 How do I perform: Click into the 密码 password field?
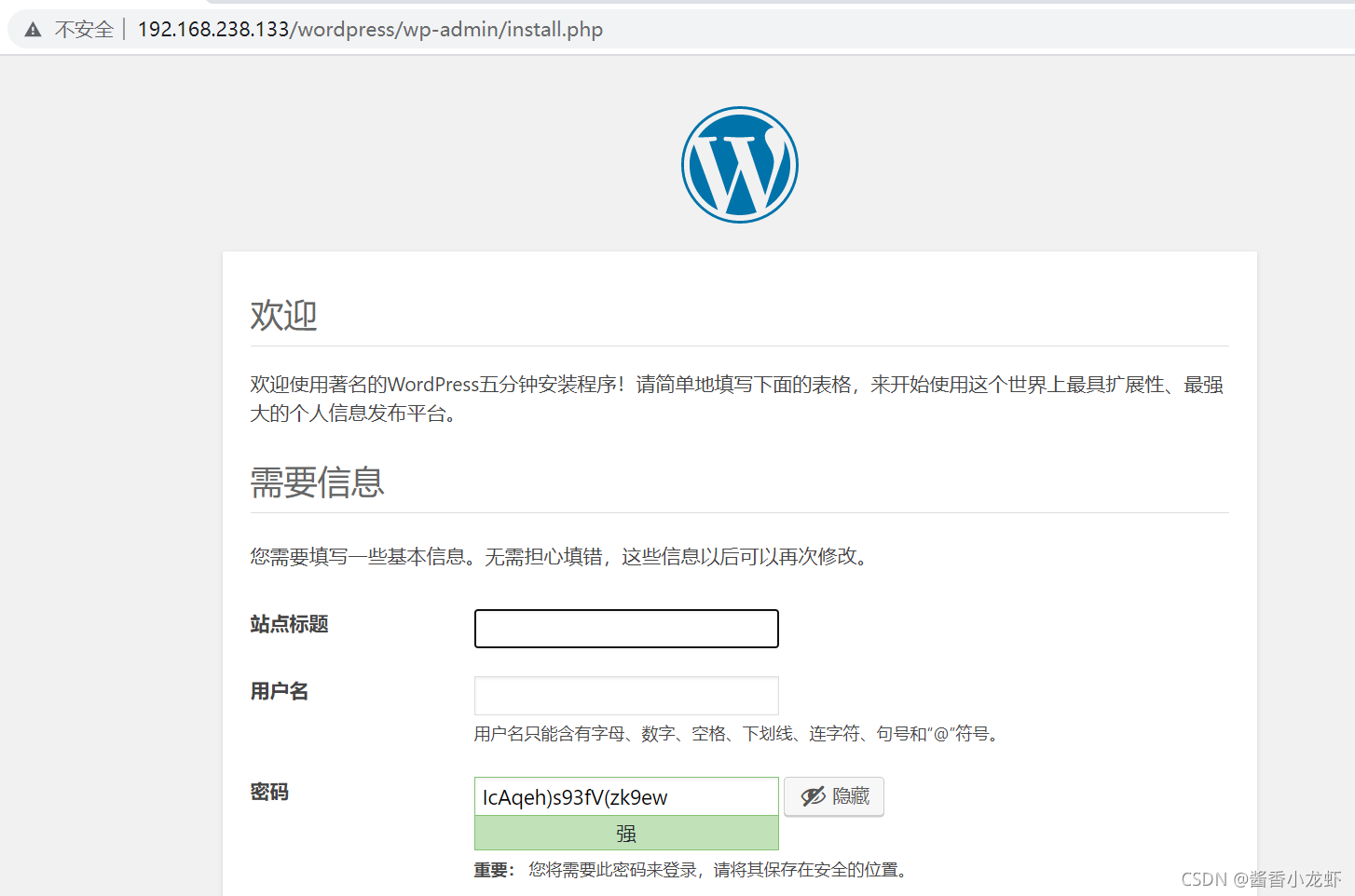pyautogui.click(x=626, y=797)
